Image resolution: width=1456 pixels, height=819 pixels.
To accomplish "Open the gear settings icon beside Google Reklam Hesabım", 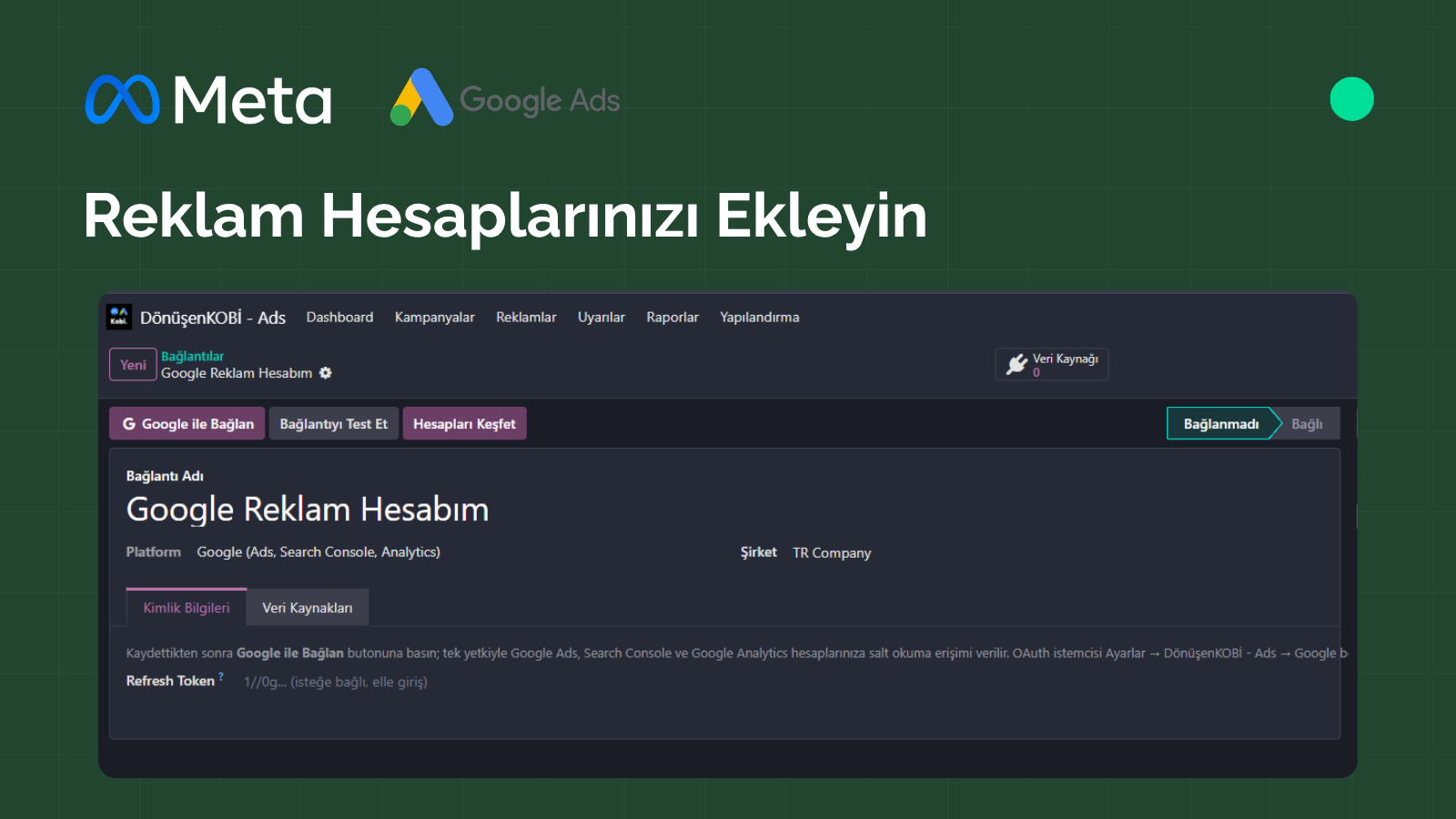I will pos(326,373).
